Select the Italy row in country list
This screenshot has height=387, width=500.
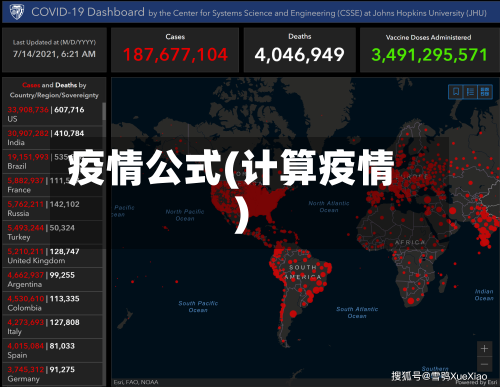53,327
